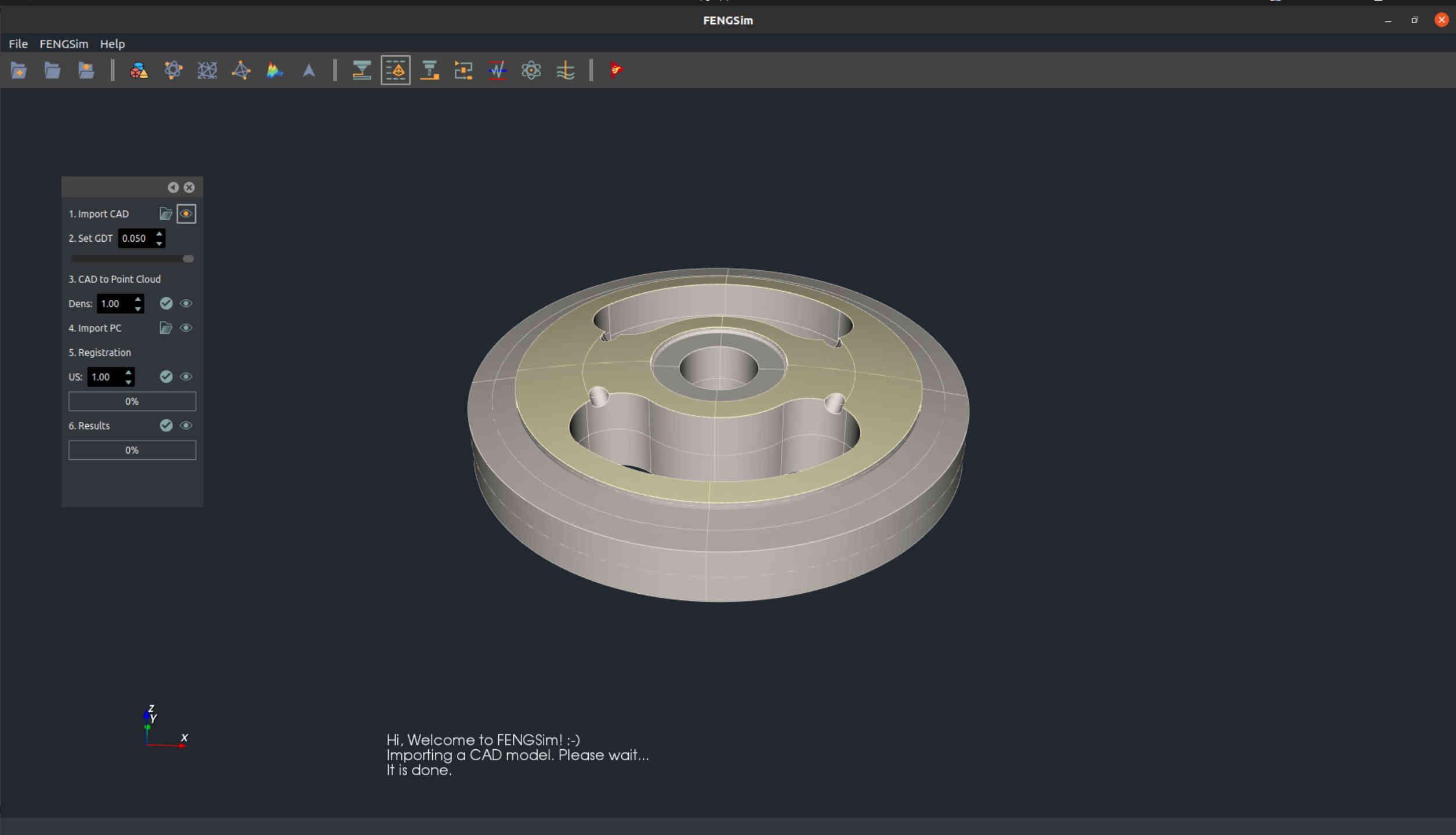Screen dimensions: 1456x835
Task: Toggle Results visibility eye icon
Action: [186, 426]
